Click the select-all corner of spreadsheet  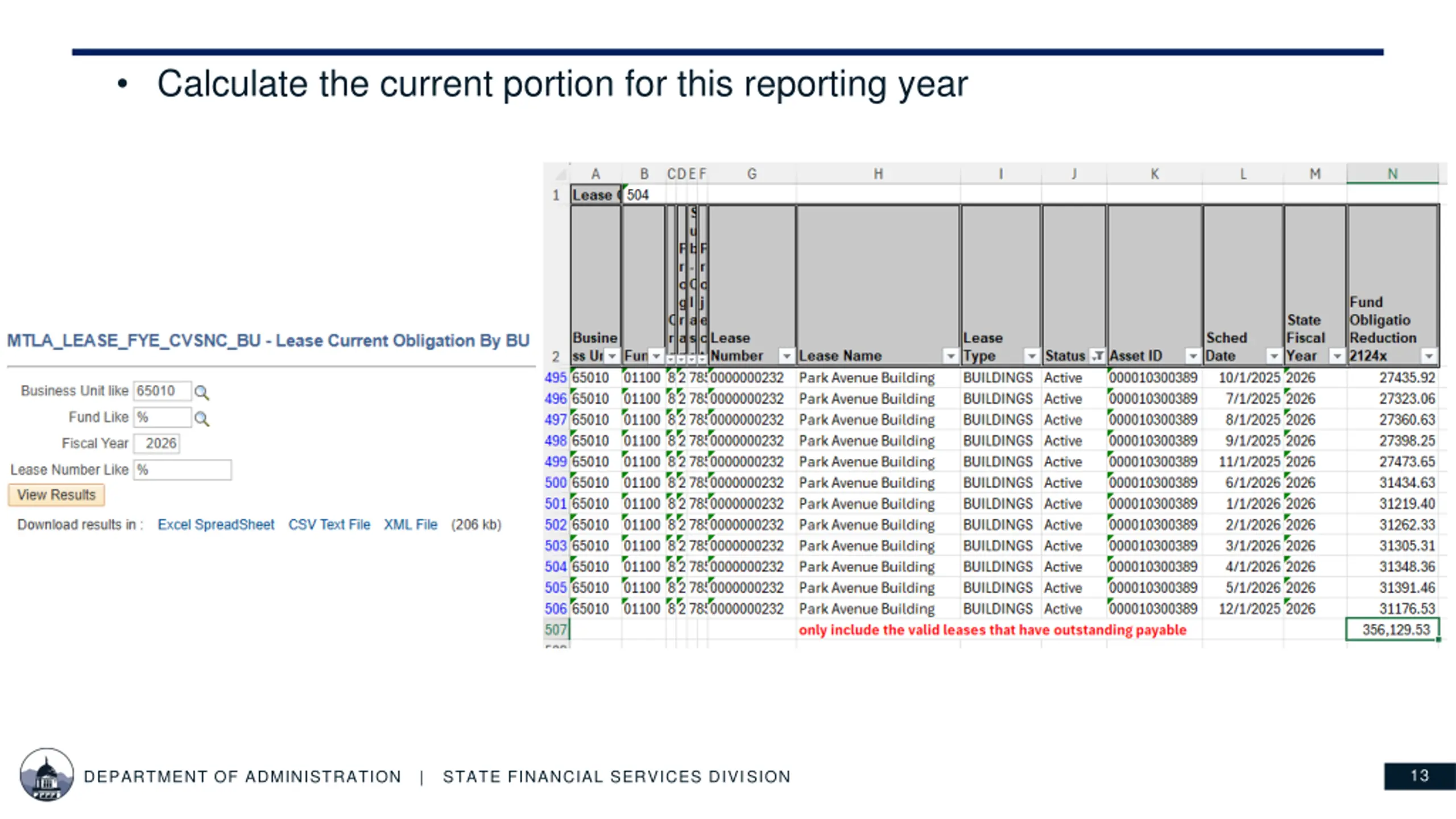[x=560, y=173]
